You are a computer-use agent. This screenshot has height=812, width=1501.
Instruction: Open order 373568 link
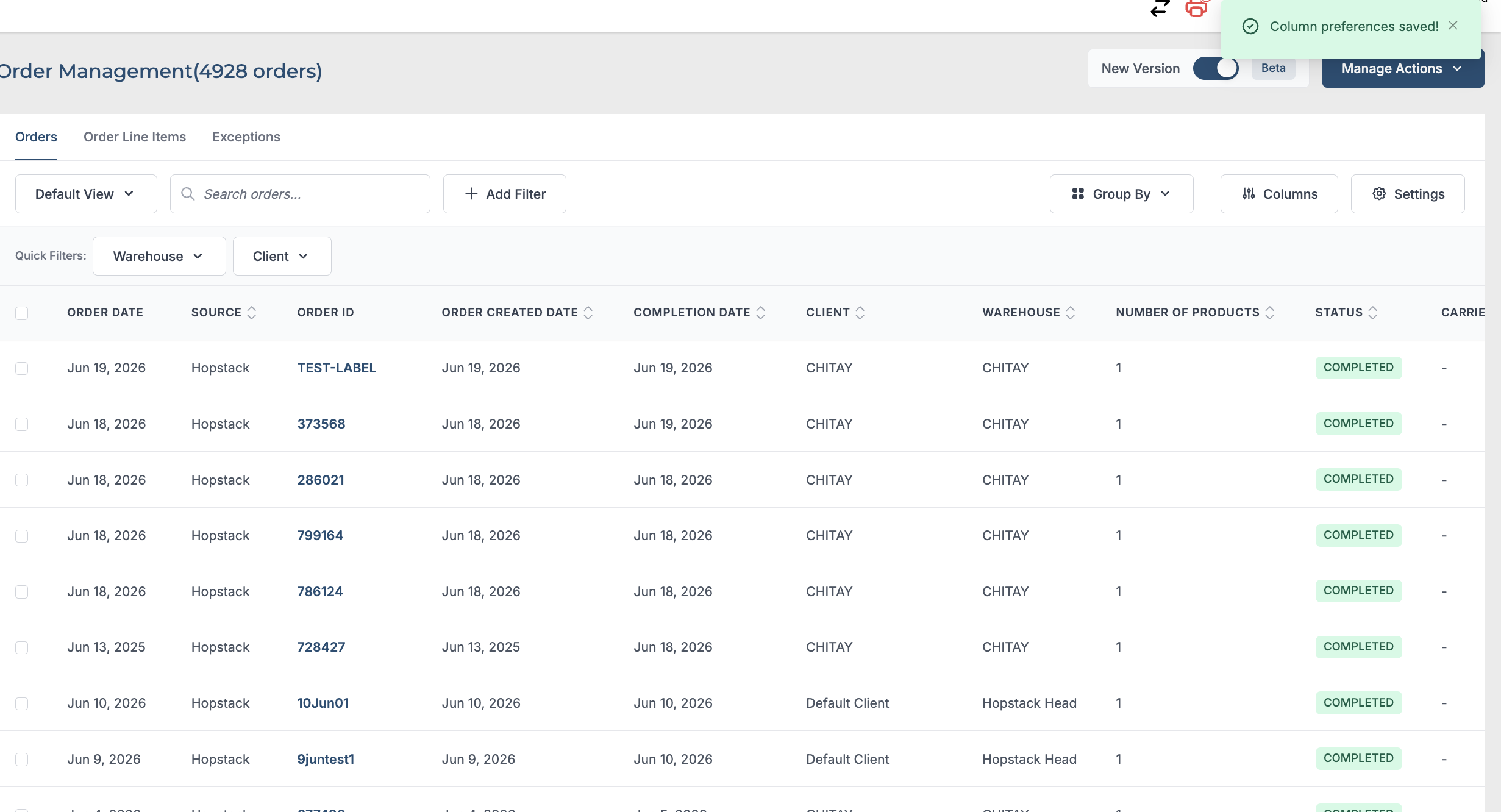tap(321, 424)
